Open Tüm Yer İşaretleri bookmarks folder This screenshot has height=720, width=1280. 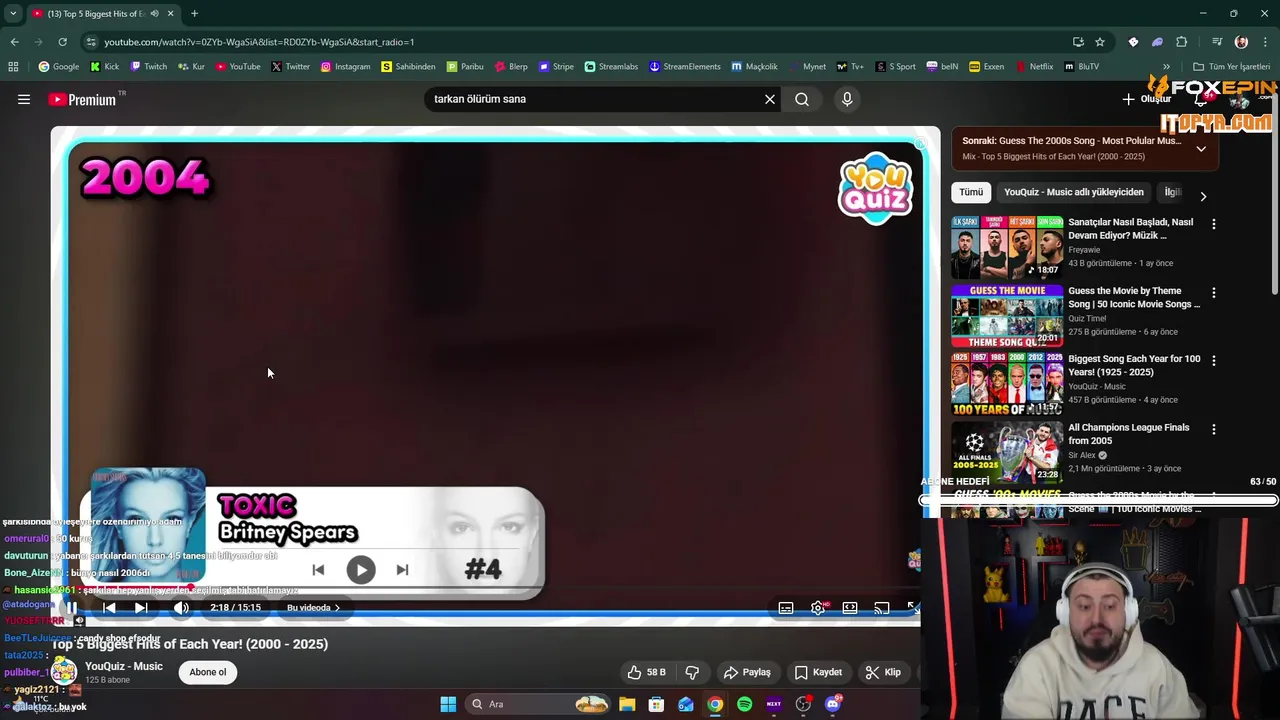tap(1231, 67)
